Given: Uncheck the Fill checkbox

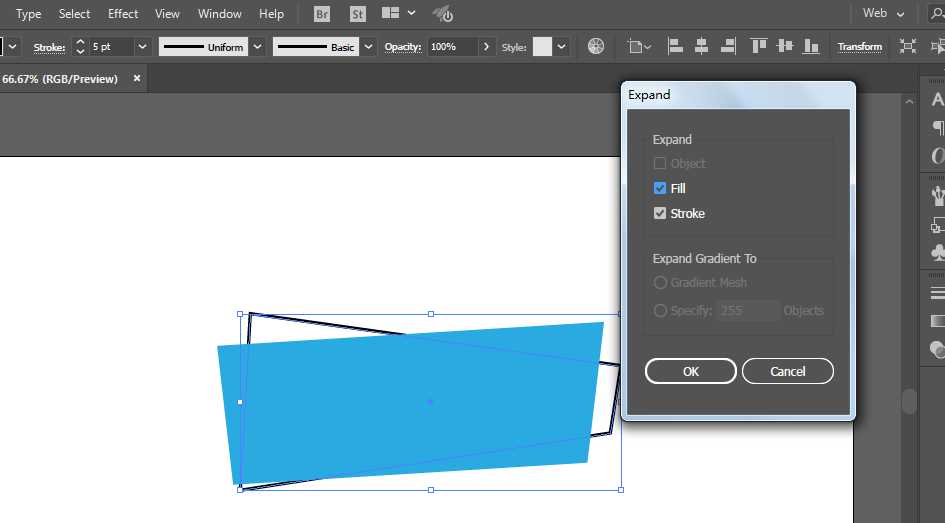Looking at the screenshot, I should pos(660,188).
